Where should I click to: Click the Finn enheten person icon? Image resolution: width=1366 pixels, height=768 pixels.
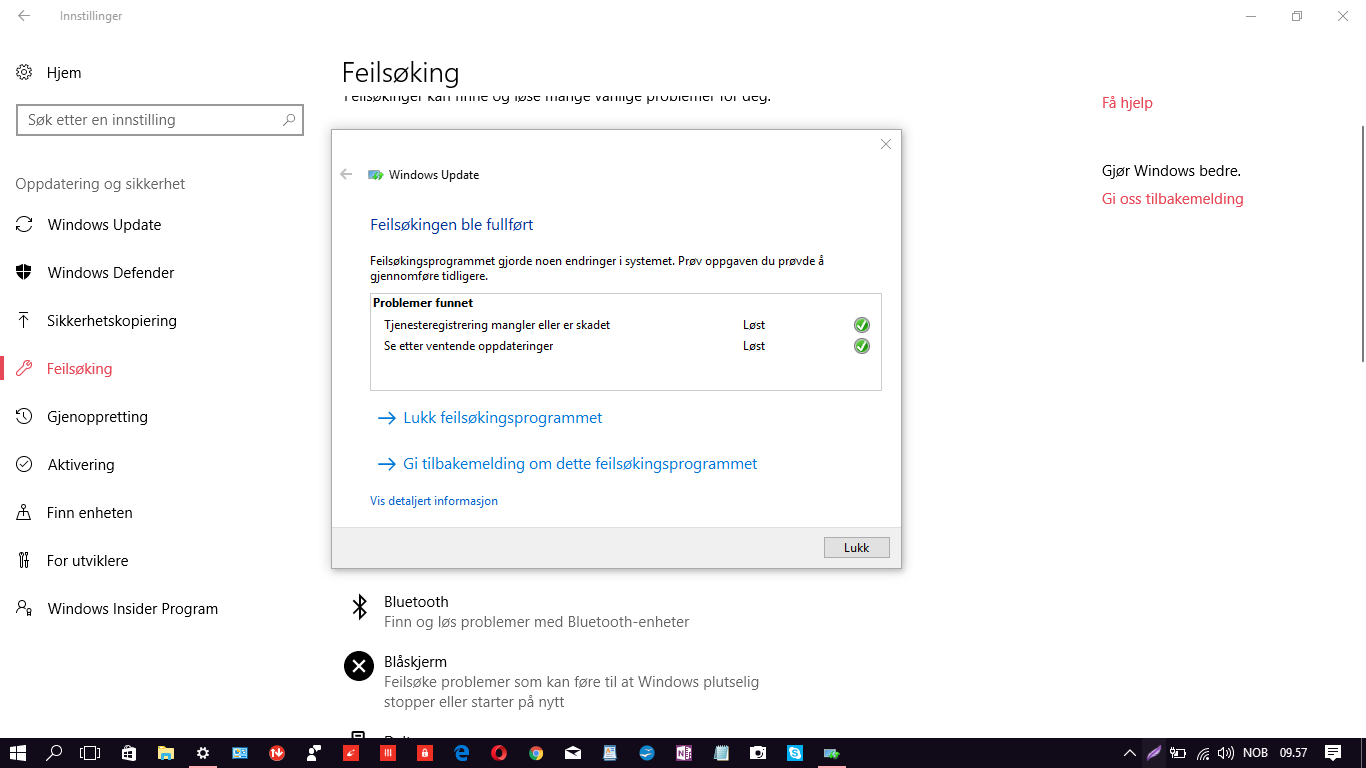[x=24, y=513]
